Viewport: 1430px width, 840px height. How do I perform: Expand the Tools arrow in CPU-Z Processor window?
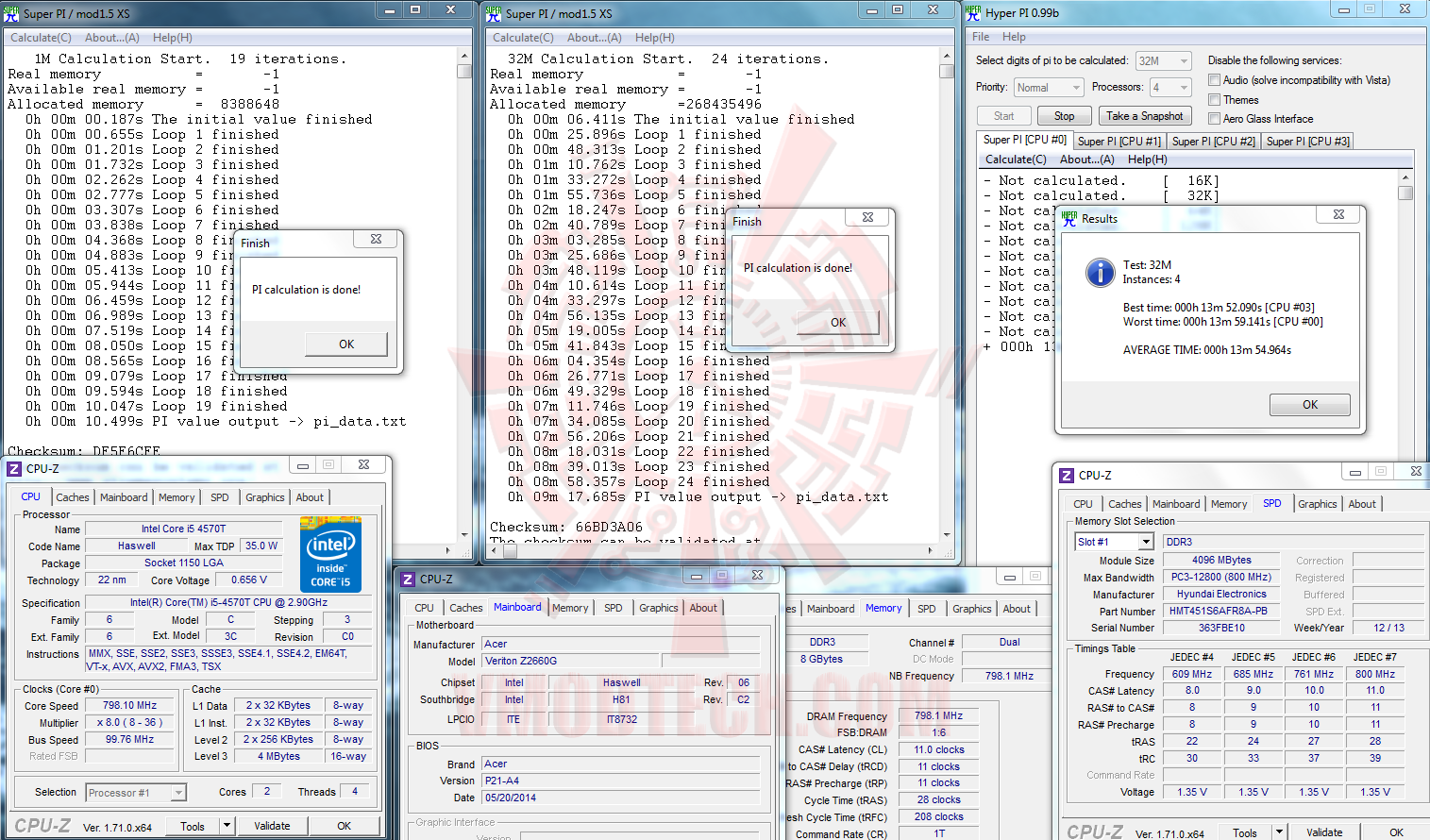point(227,826)
